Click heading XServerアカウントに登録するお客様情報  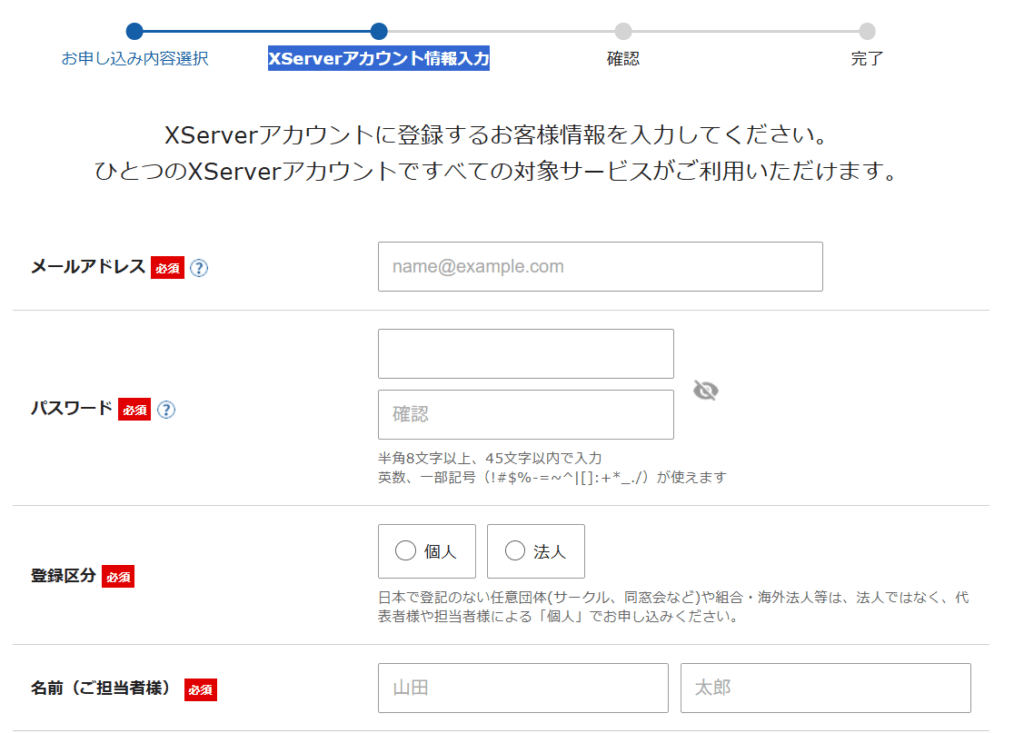coord(496,135)
